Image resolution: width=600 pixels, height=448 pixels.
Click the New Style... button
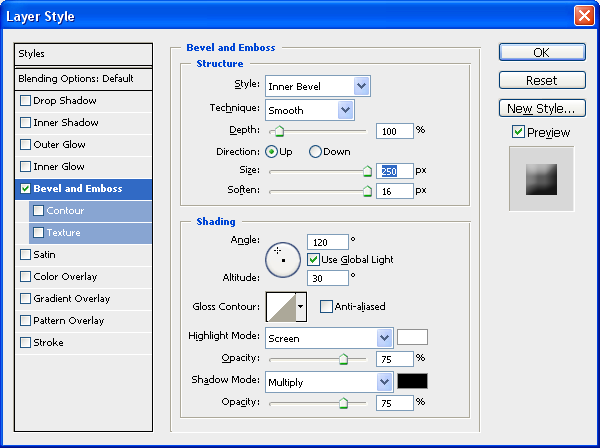coord(542,109)
